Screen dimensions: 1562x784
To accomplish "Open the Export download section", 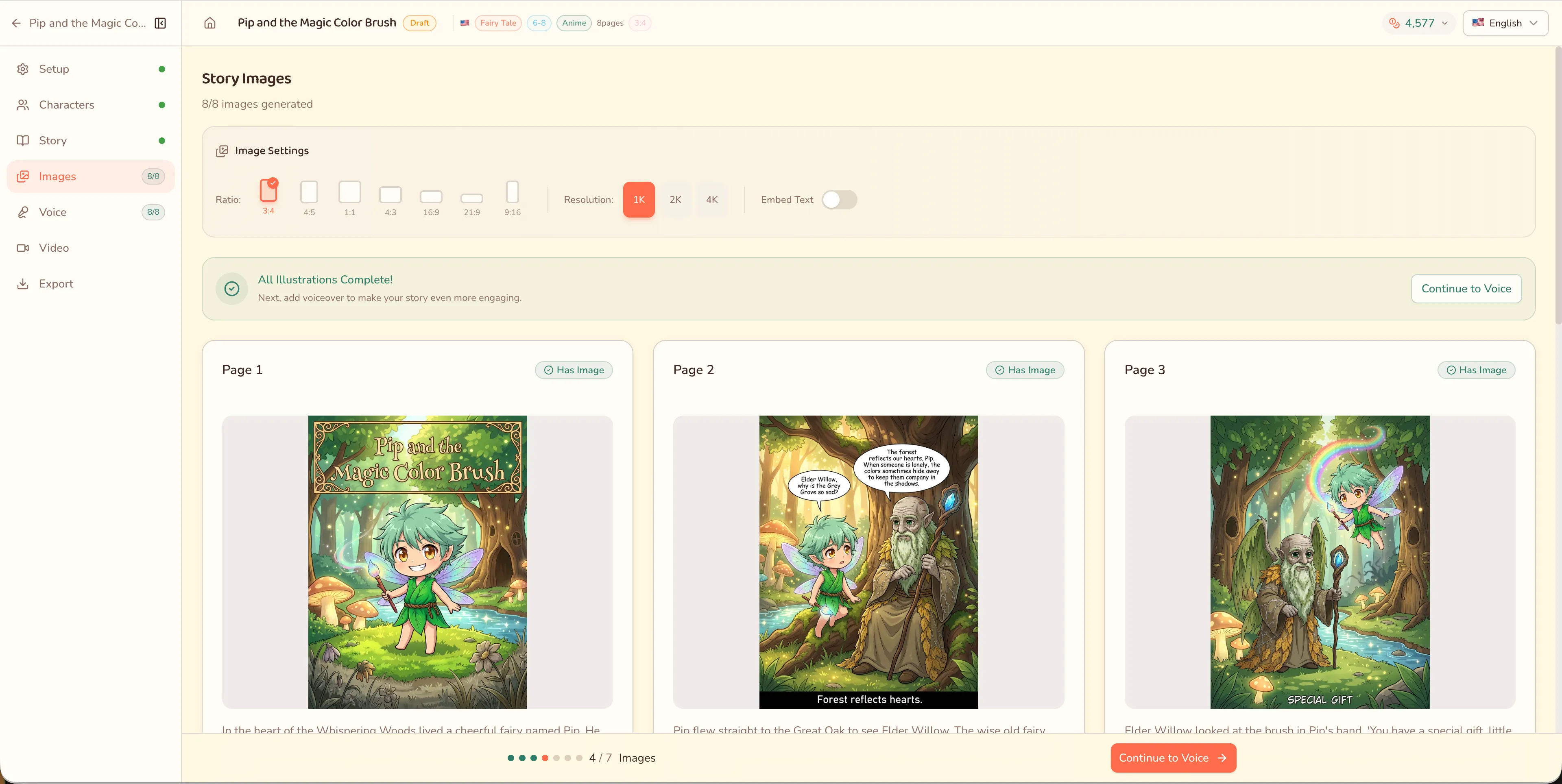I will 56,284.
